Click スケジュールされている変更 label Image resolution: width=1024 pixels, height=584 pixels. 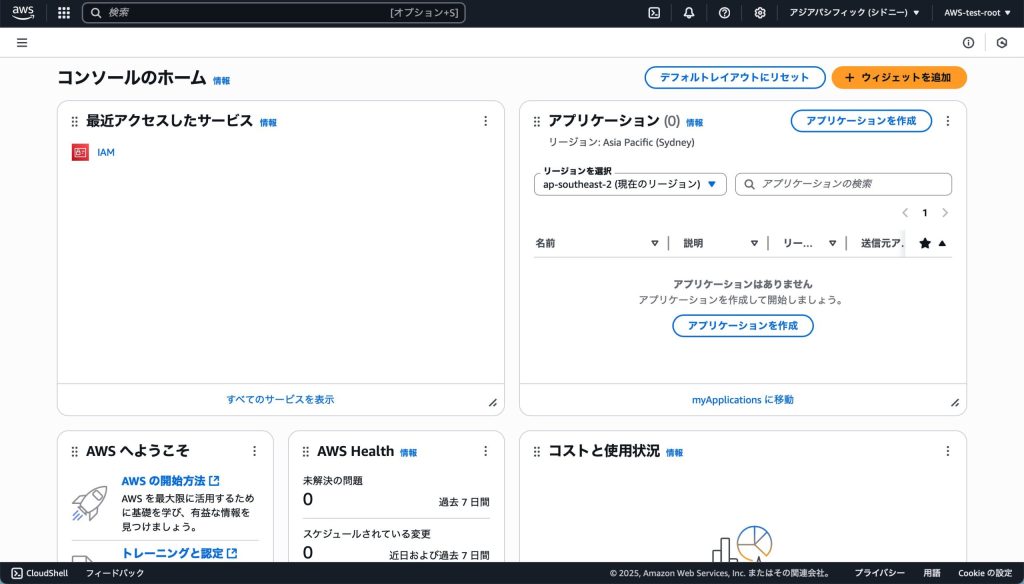click(366, 534)
